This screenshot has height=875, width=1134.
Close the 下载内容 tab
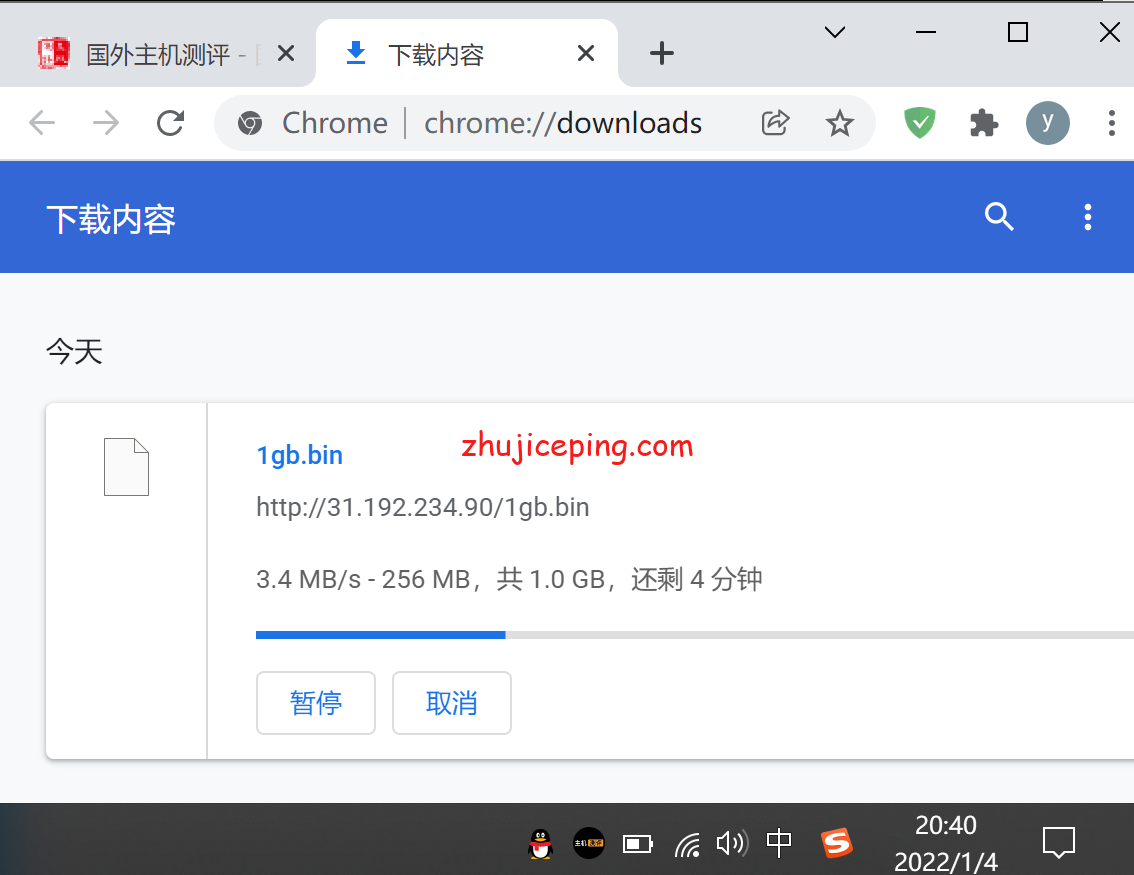(586, 54)
